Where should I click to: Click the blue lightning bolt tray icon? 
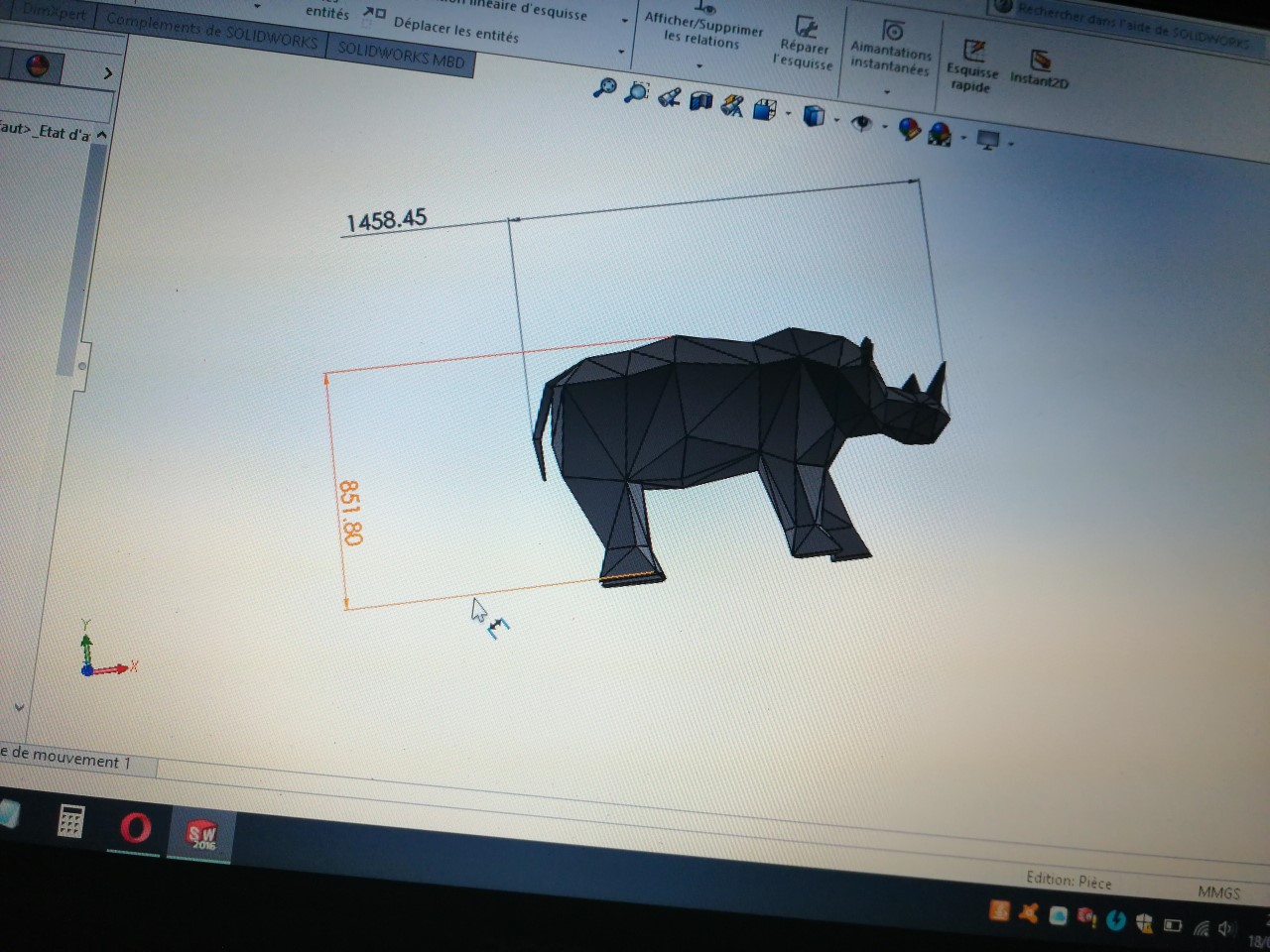[x=1115, y=920]
